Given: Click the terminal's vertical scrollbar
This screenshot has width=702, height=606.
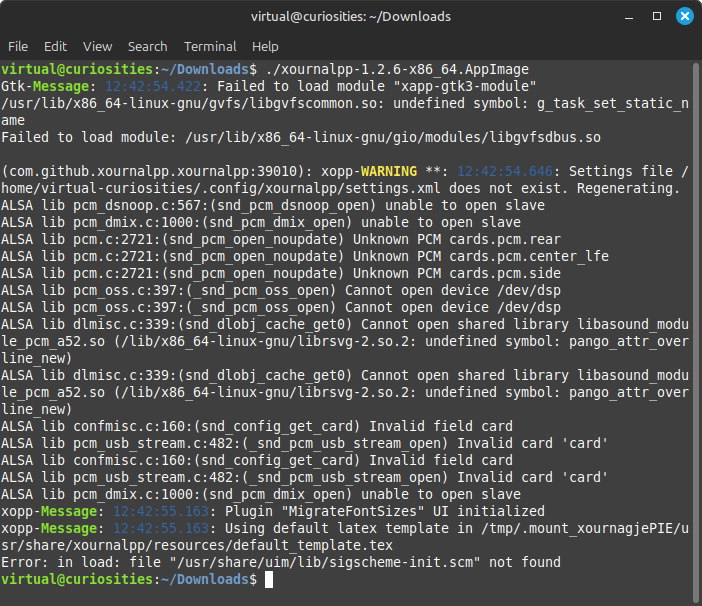Looking at the screenshot, I should 696,333.
